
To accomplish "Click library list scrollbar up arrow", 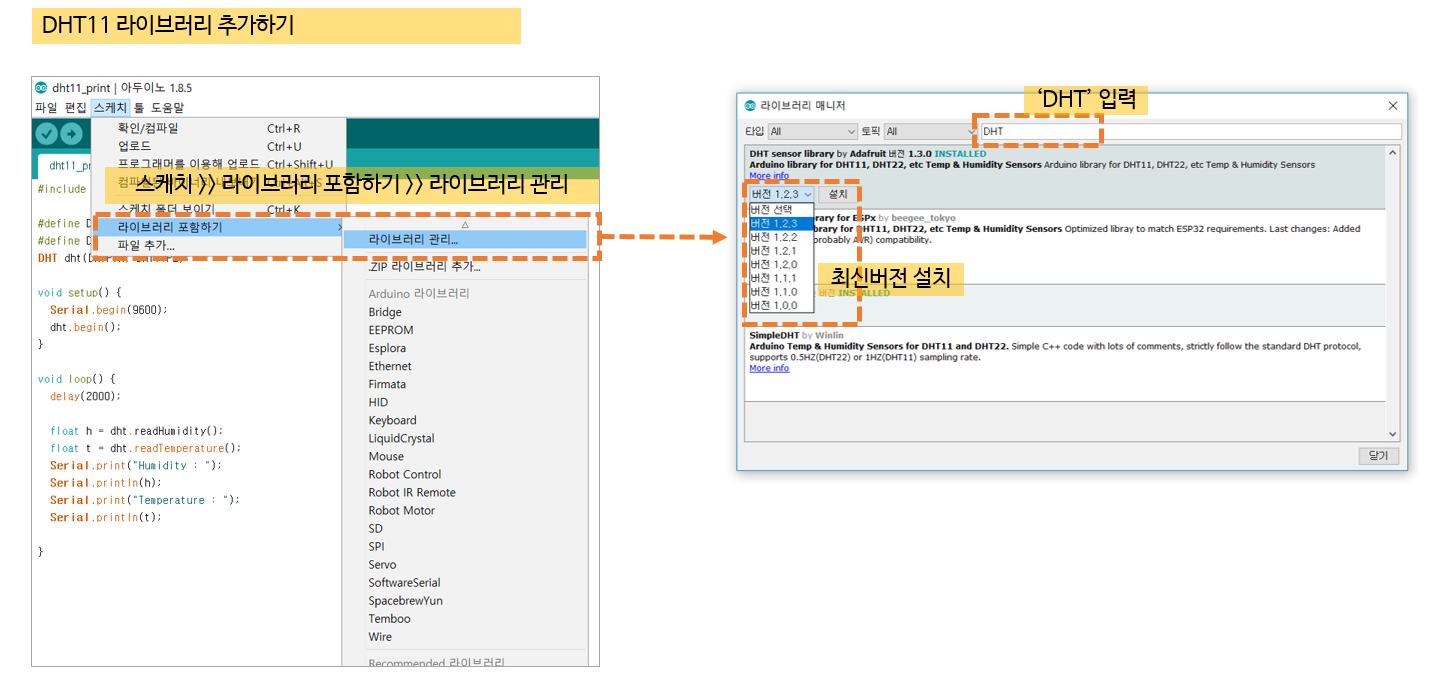I will [1393, 153].
